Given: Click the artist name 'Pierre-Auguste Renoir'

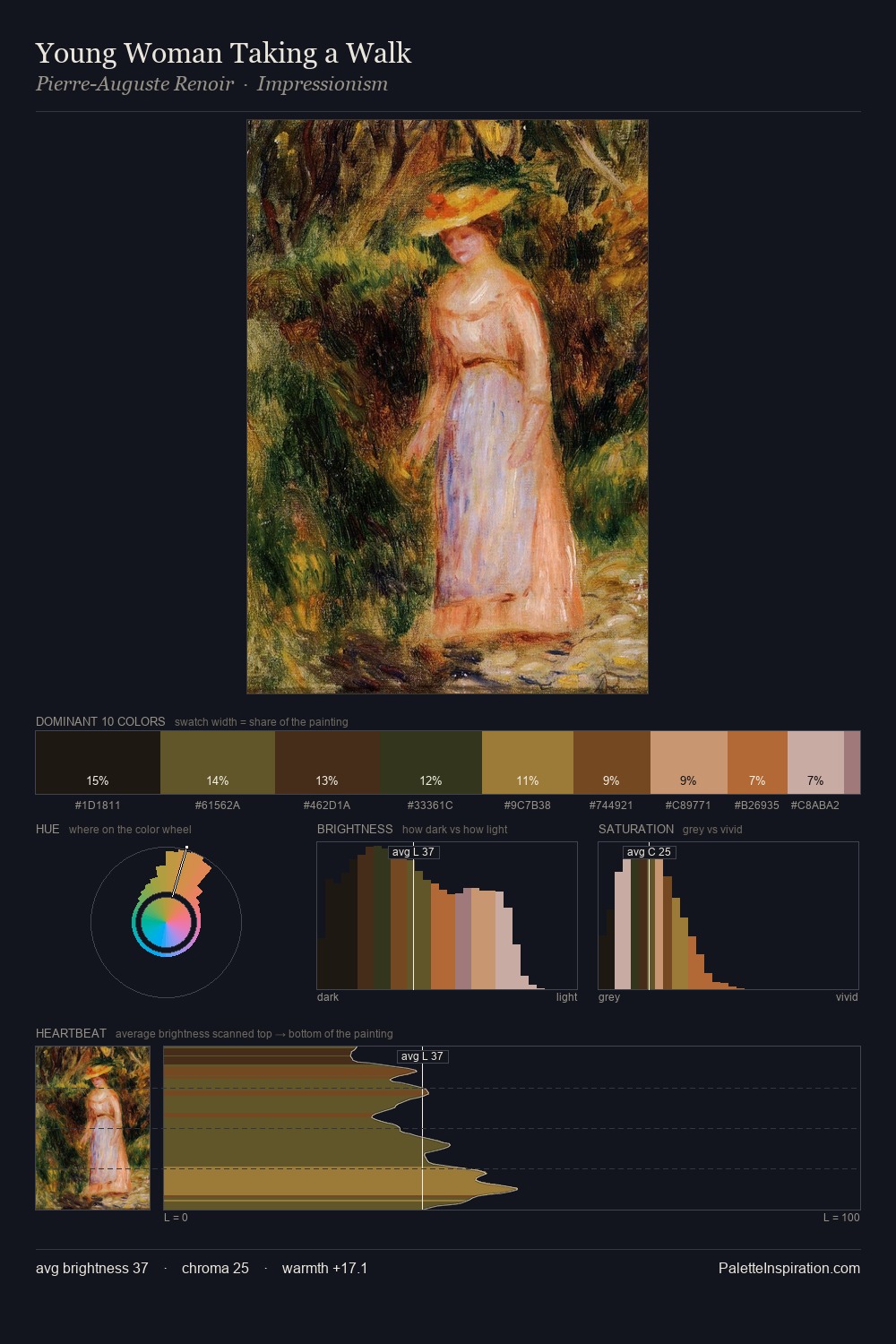Looking at the screenshot, I should 134,84.
